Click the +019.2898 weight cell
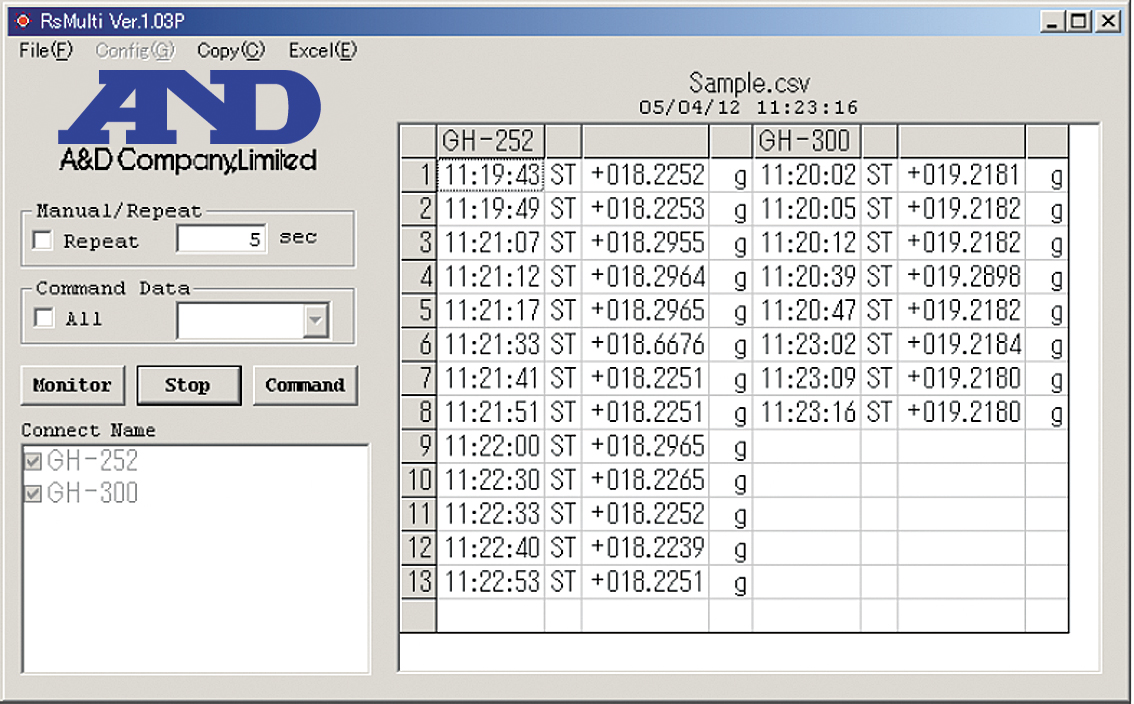This screenshot has height=704, width=1134. [962, 277]
